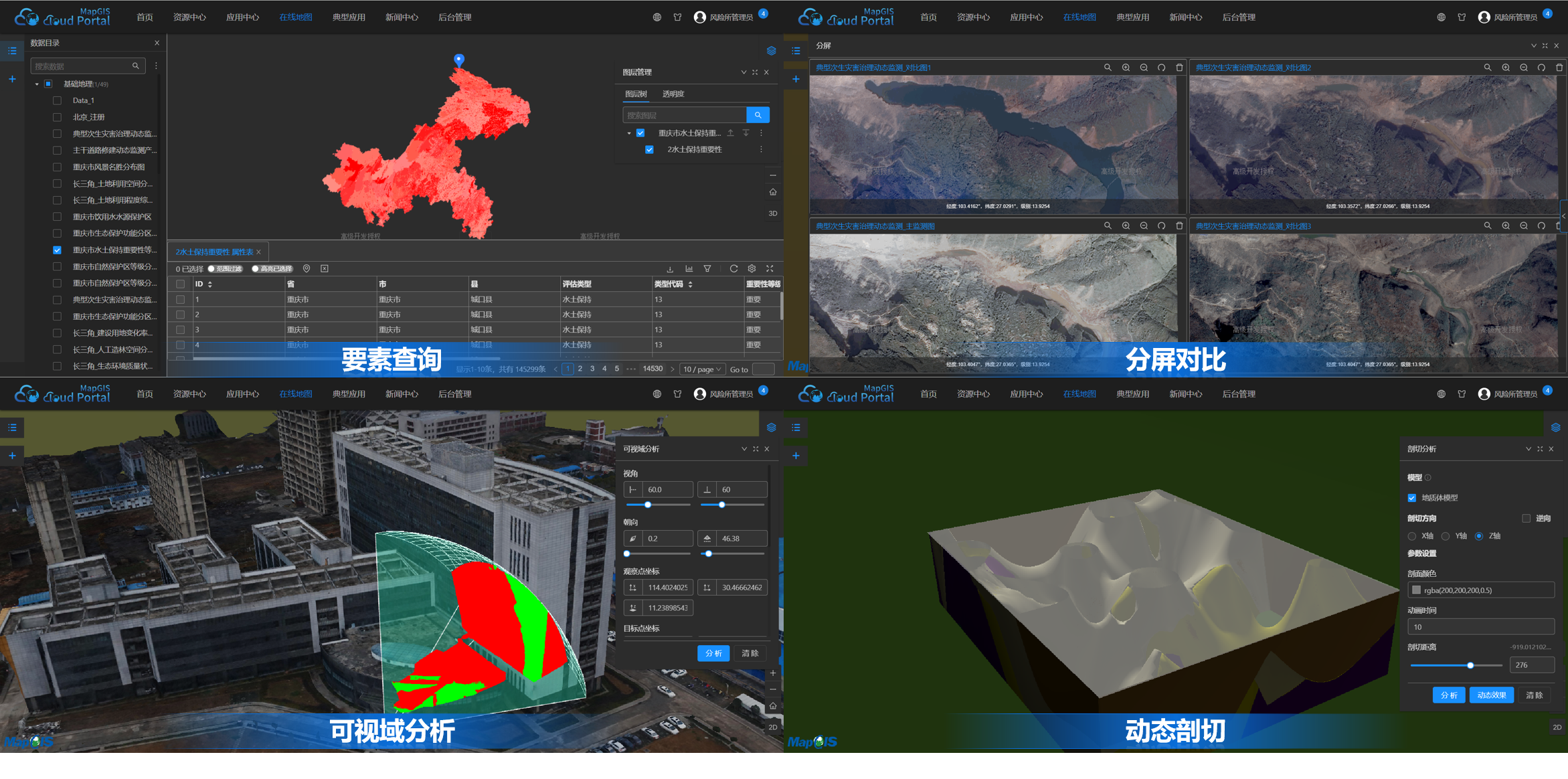This screenshot has width=1568, height=779.
Task: Click search button in 图层管理 panel
Action: [x=758, y=115]
